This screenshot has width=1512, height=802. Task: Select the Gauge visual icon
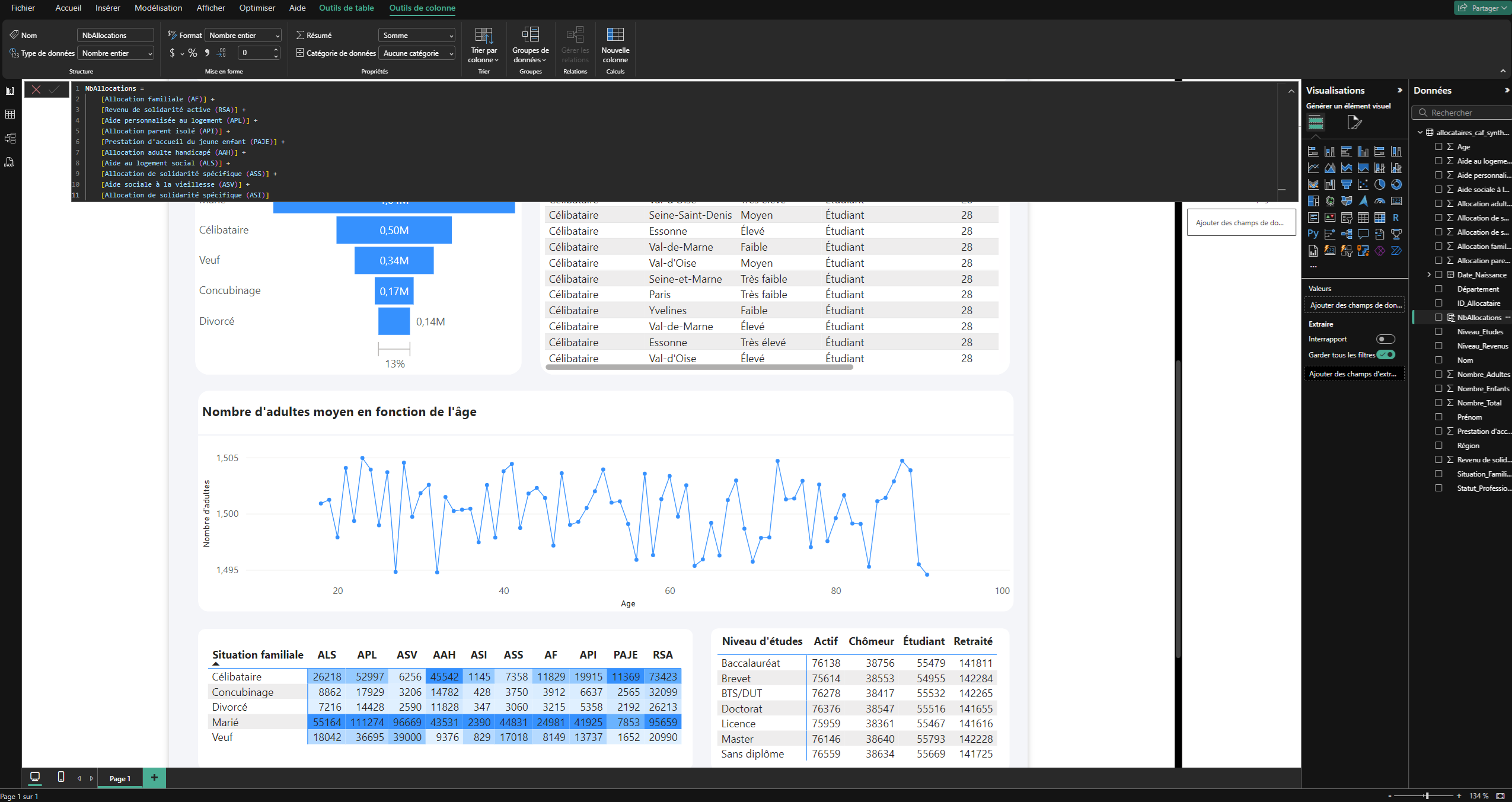click(x=1380, y=201)
